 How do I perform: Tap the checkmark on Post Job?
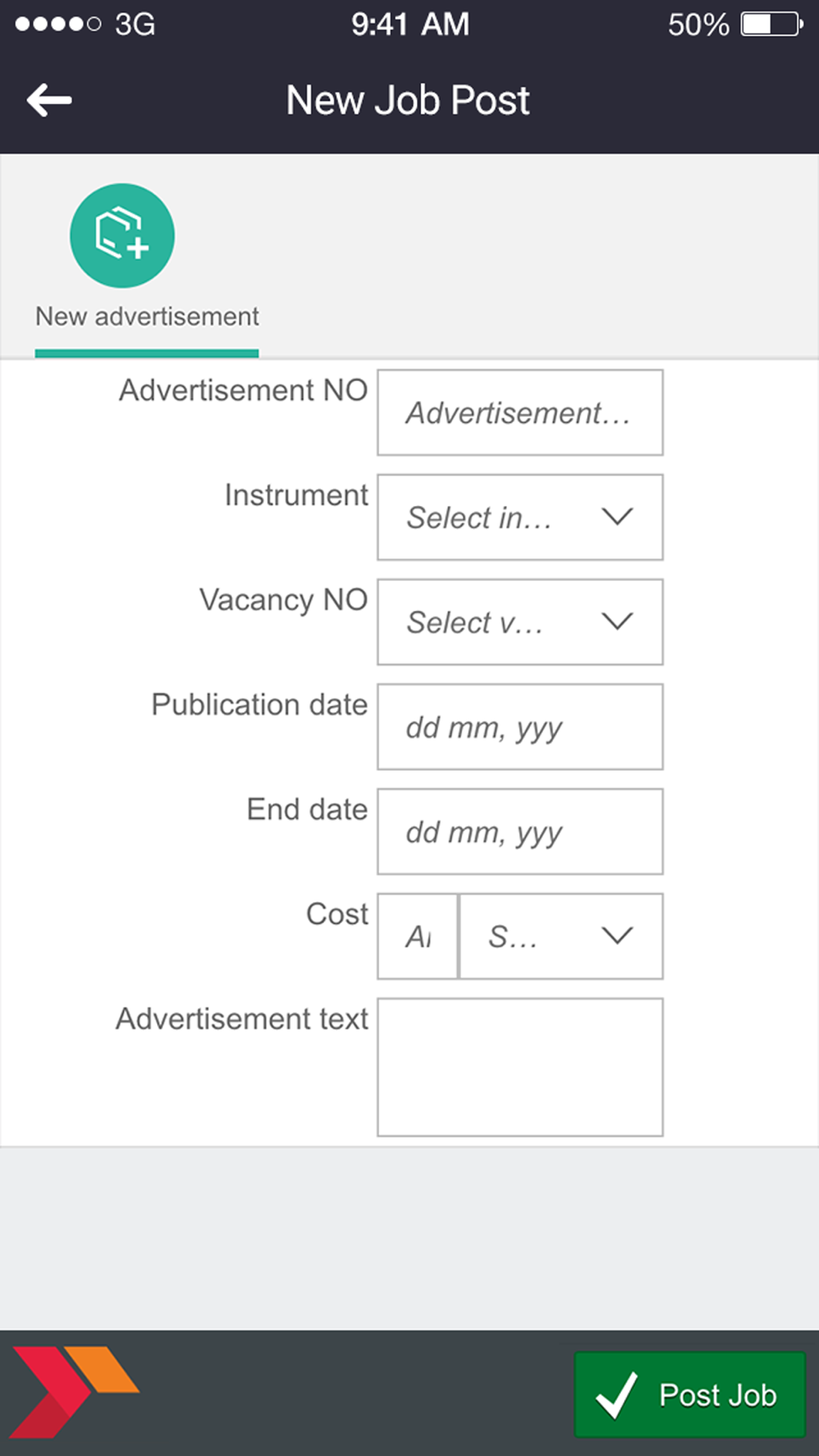click(616, 1395)
